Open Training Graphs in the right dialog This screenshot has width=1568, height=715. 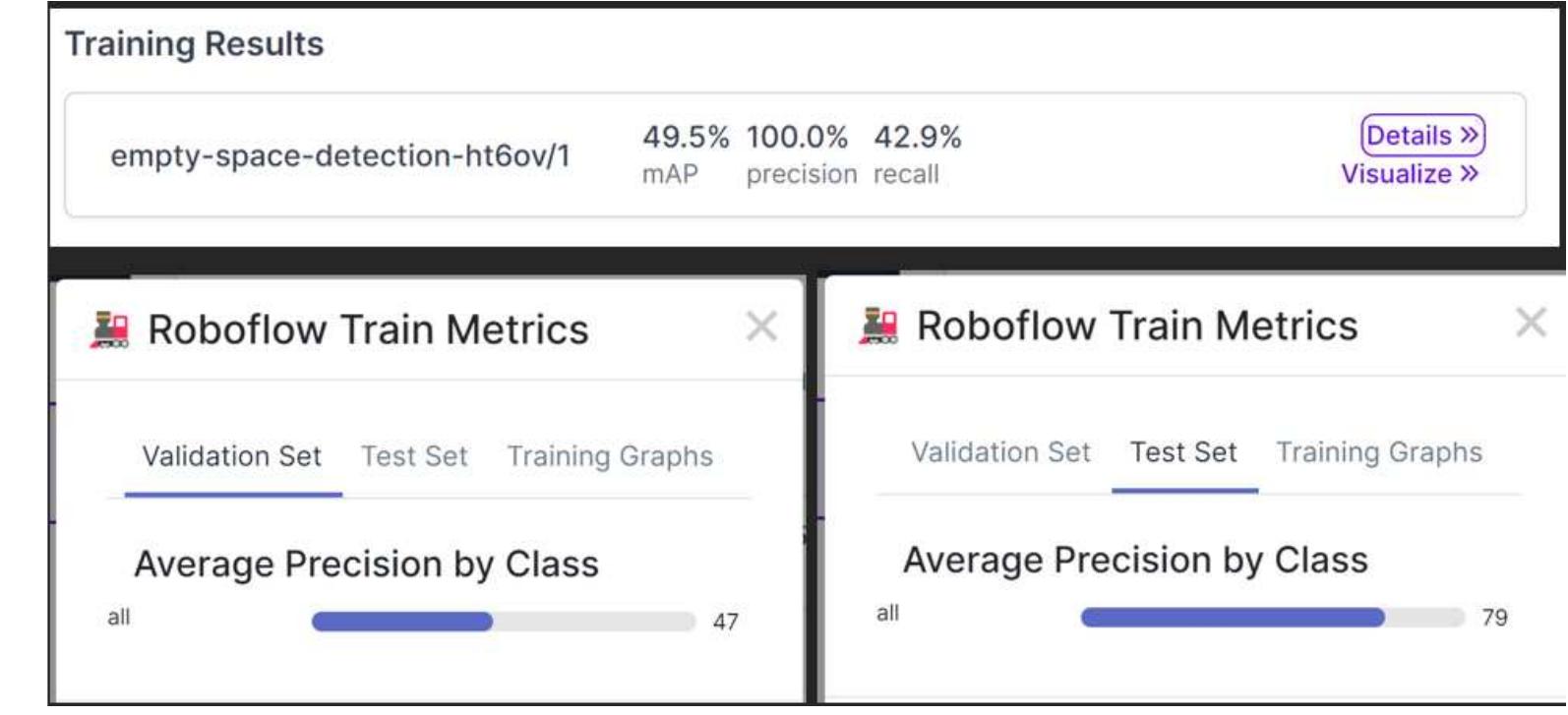[1380, 453]
